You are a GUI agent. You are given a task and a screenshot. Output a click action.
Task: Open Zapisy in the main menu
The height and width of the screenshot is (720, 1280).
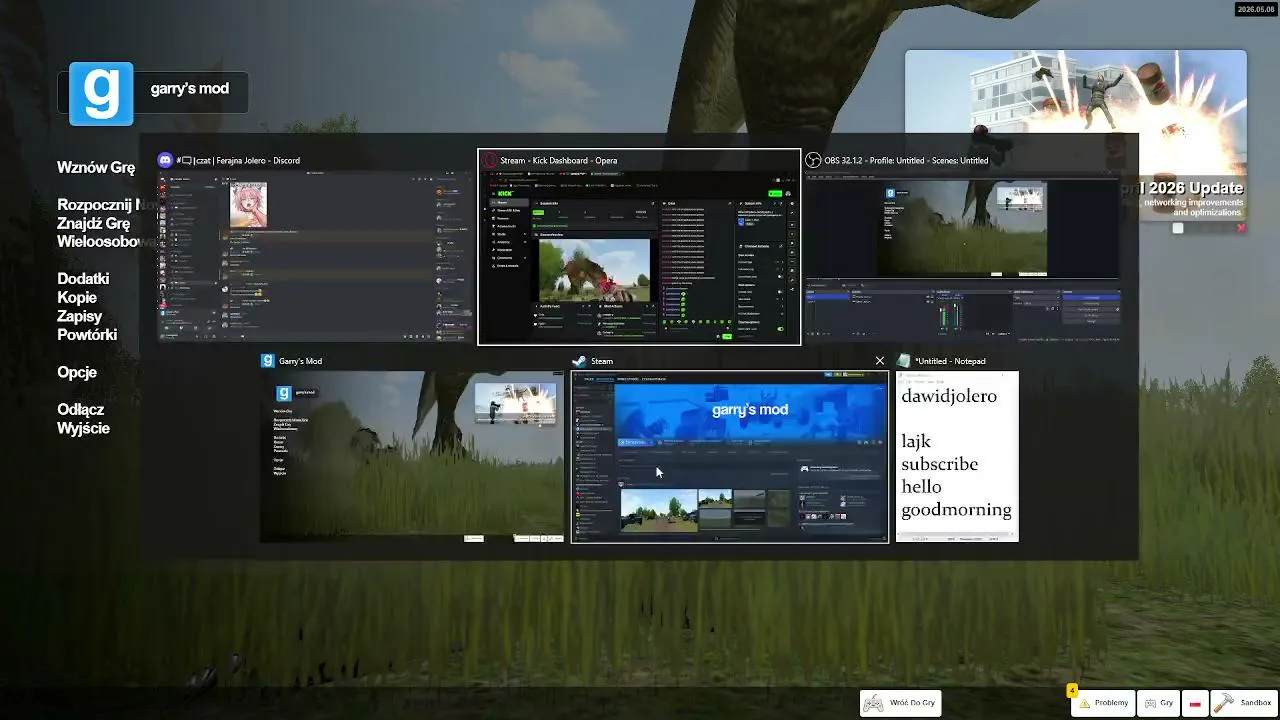point(80,316)
